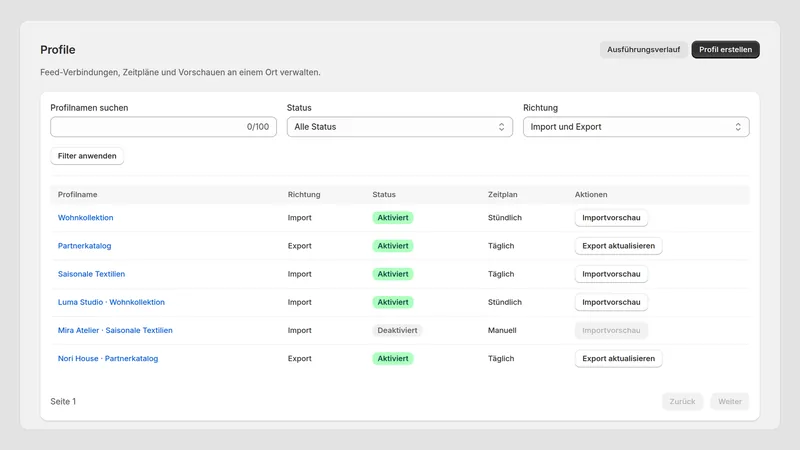
Task: Click Aktiviert badge in the Partnerkatalog row
Action: point(393,245)
